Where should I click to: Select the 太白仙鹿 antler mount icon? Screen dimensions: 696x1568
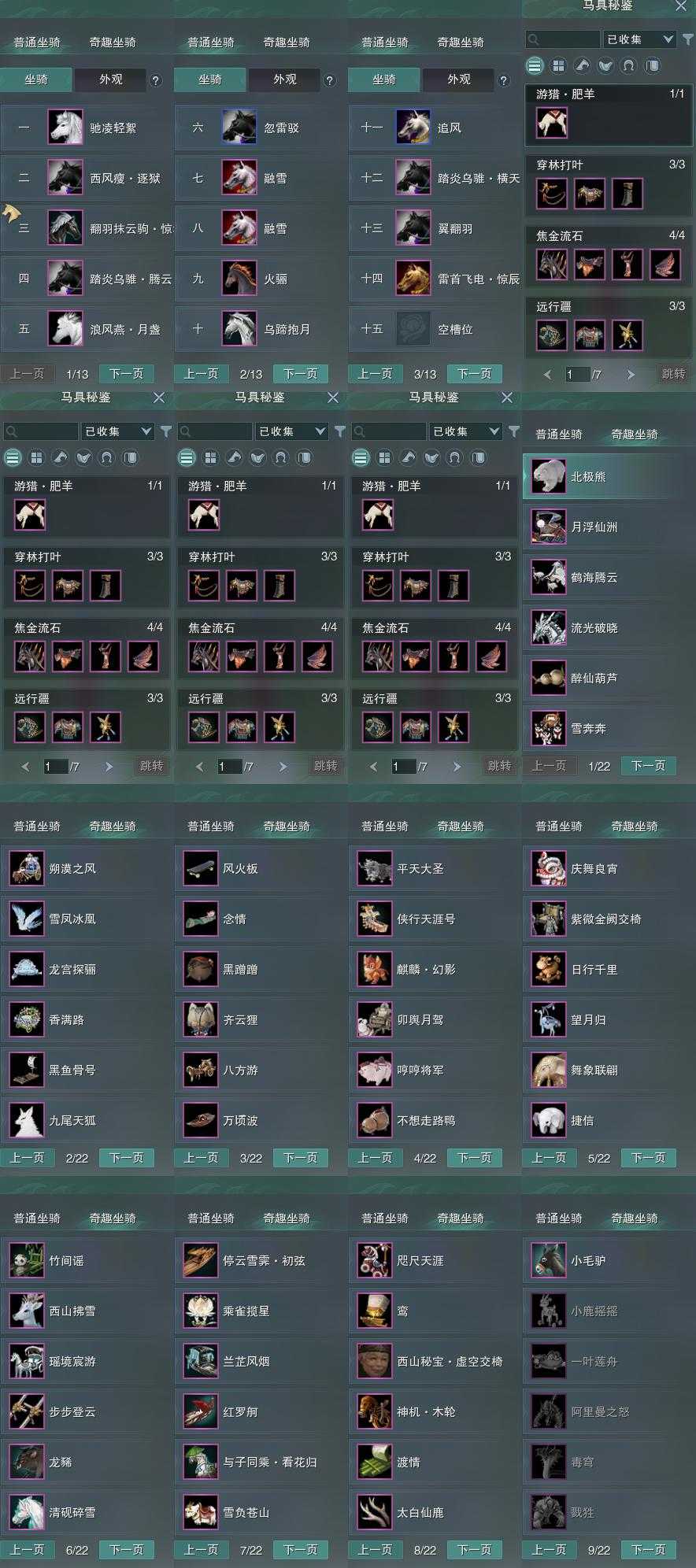tap(374, 1513)
